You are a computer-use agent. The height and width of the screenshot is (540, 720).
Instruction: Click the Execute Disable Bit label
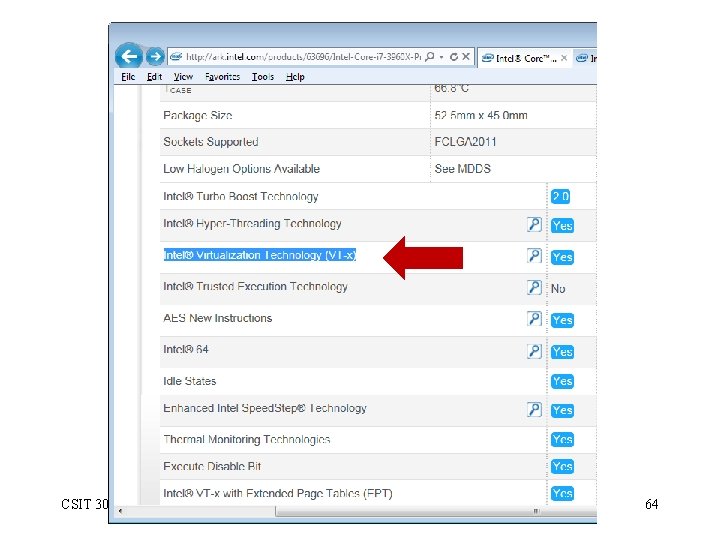click(212, 467)
